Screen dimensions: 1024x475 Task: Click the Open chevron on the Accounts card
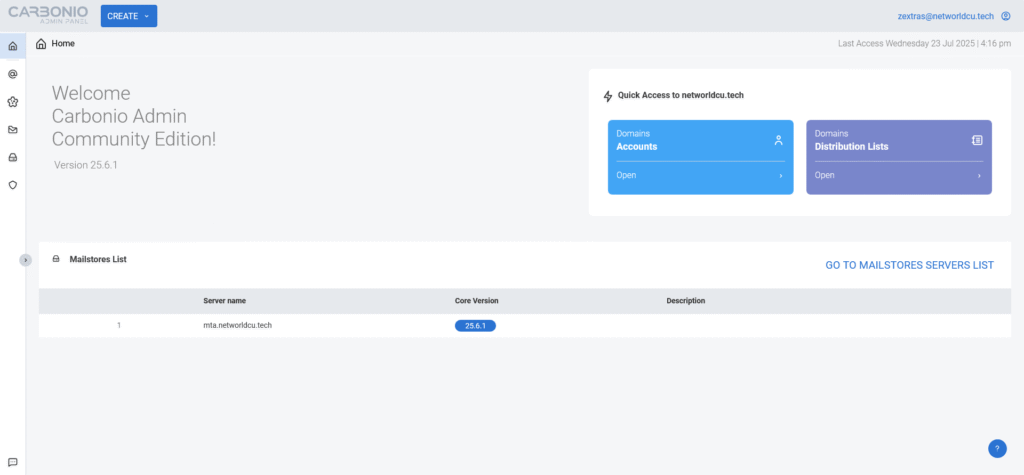point(780,176)
